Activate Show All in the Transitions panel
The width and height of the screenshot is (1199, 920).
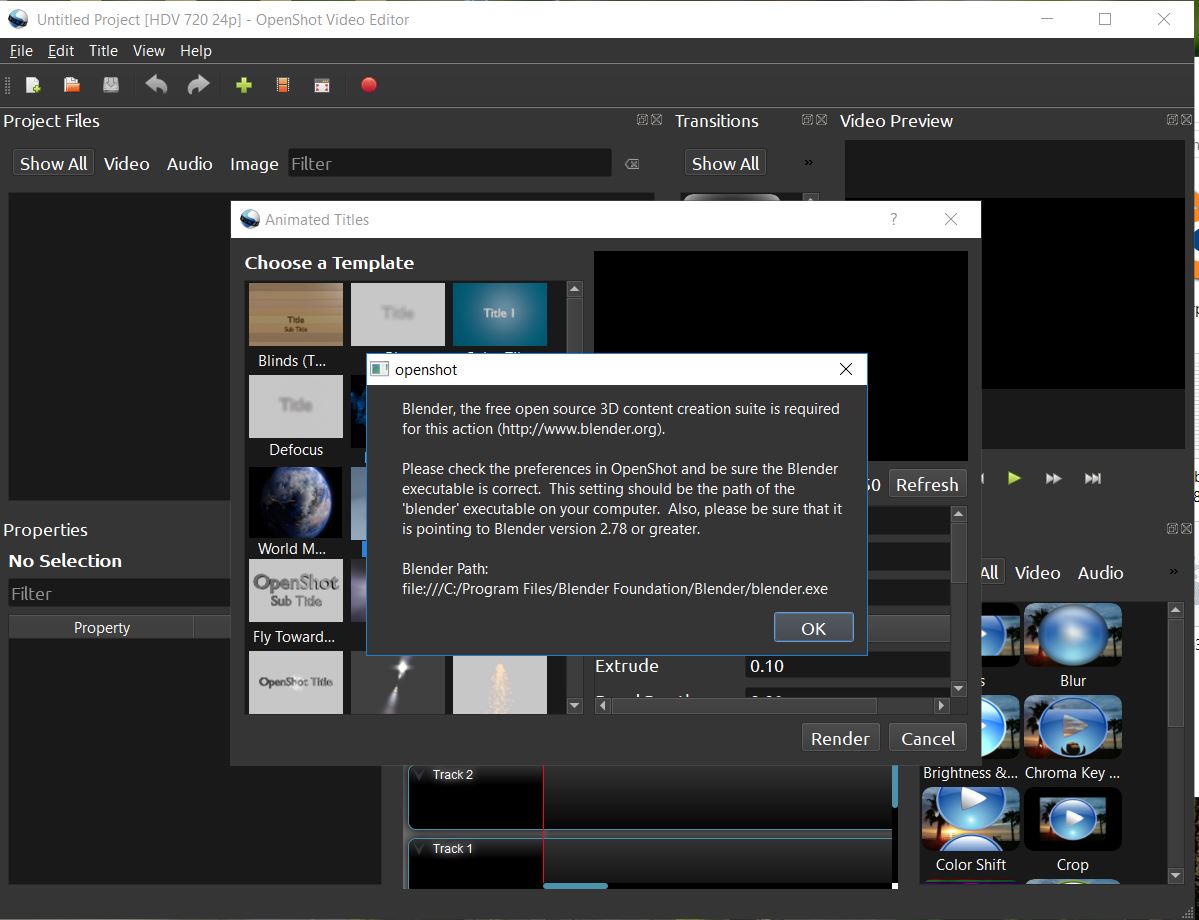coord(724,162)
